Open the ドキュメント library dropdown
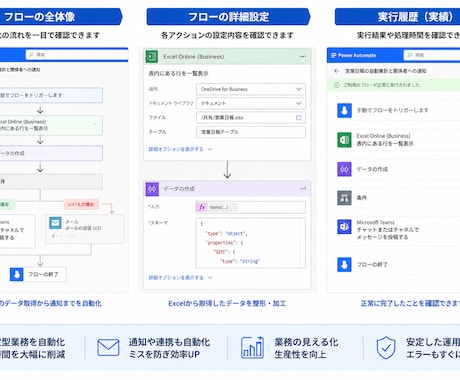This screenshot has width=460, height=380. (251, 103)
